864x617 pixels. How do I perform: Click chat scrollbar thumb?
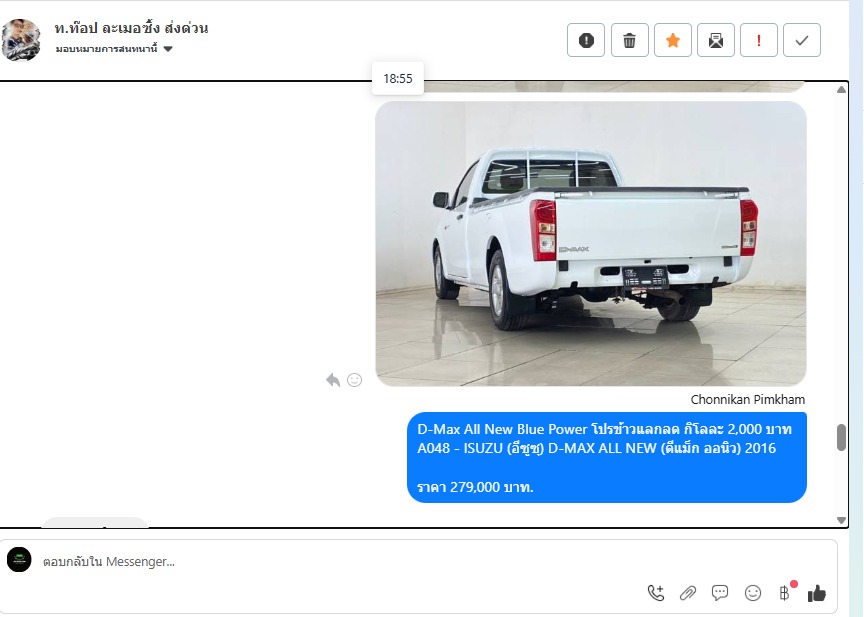(841, 437)
